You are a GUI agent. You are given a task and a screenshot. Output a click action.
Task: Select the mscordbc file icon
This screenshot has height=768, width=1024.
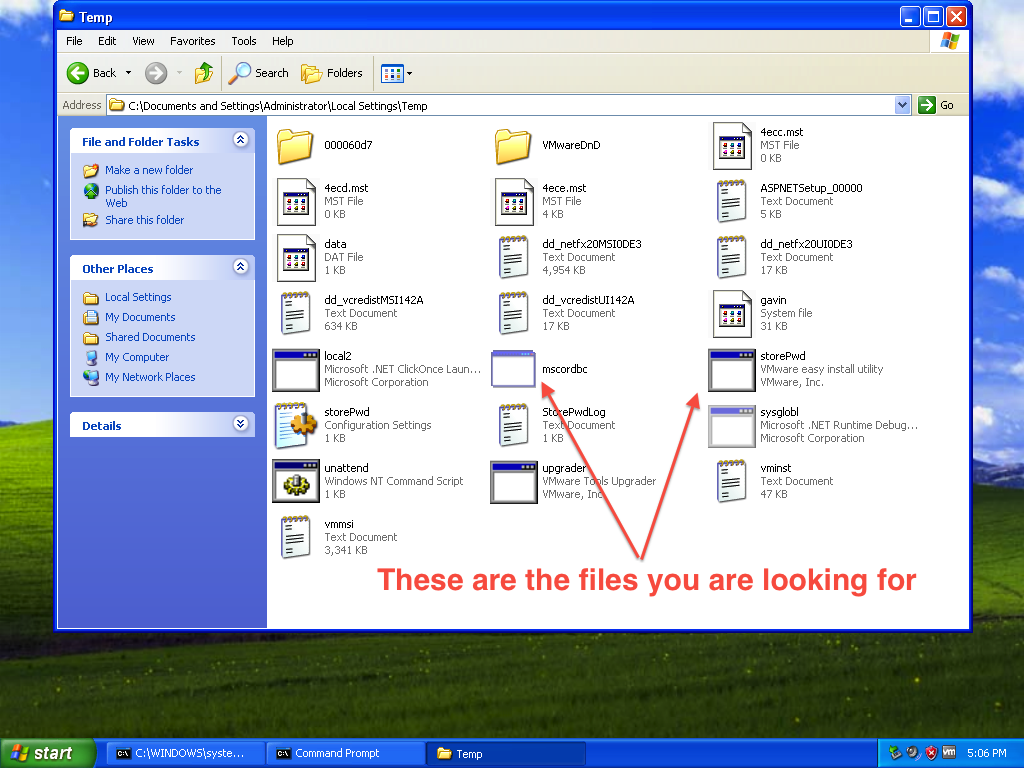pyautogui.click(x=514, y=369)
